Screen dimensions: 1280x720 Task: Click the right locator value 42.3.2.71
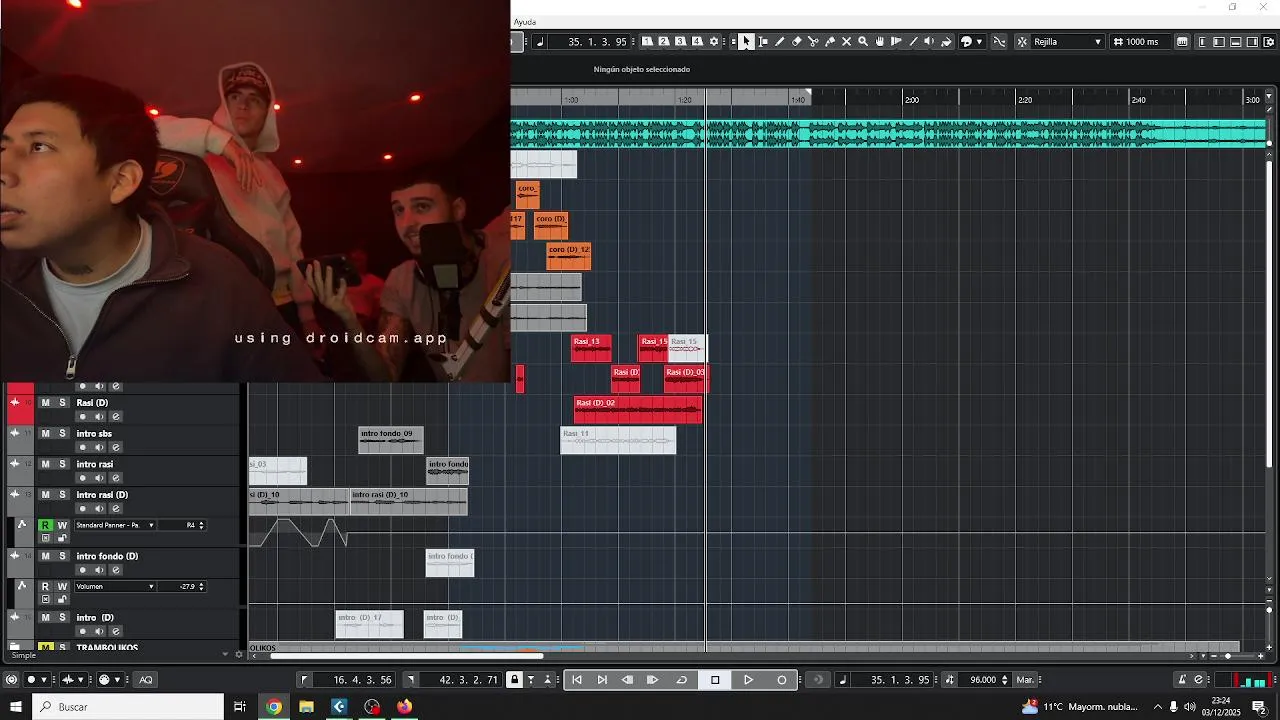[x=460, y=680]
